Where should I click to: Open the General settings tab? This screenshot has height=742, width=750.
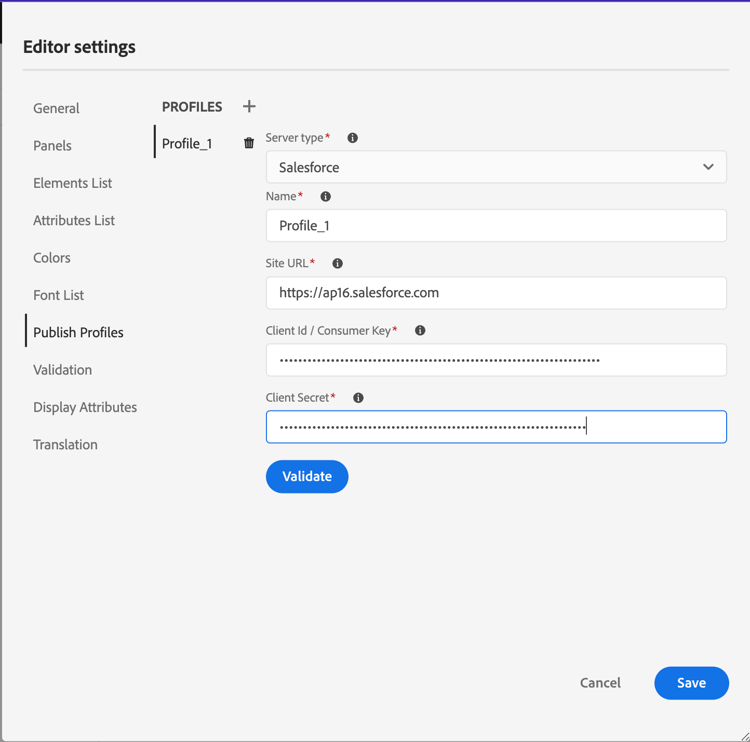pyautogui.click(x=56, y=108)
